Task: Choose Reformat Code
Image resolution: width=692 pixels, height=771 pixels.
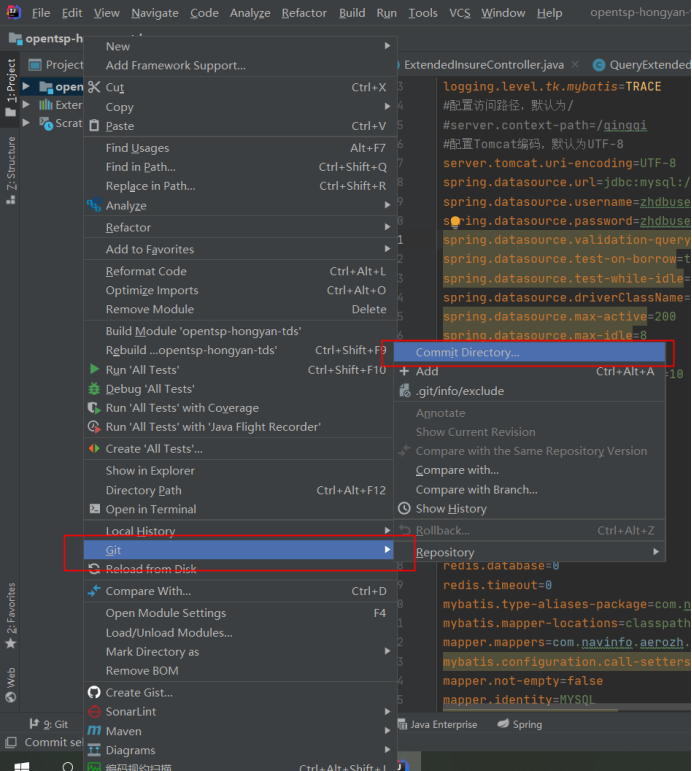Action: (240, 271)
